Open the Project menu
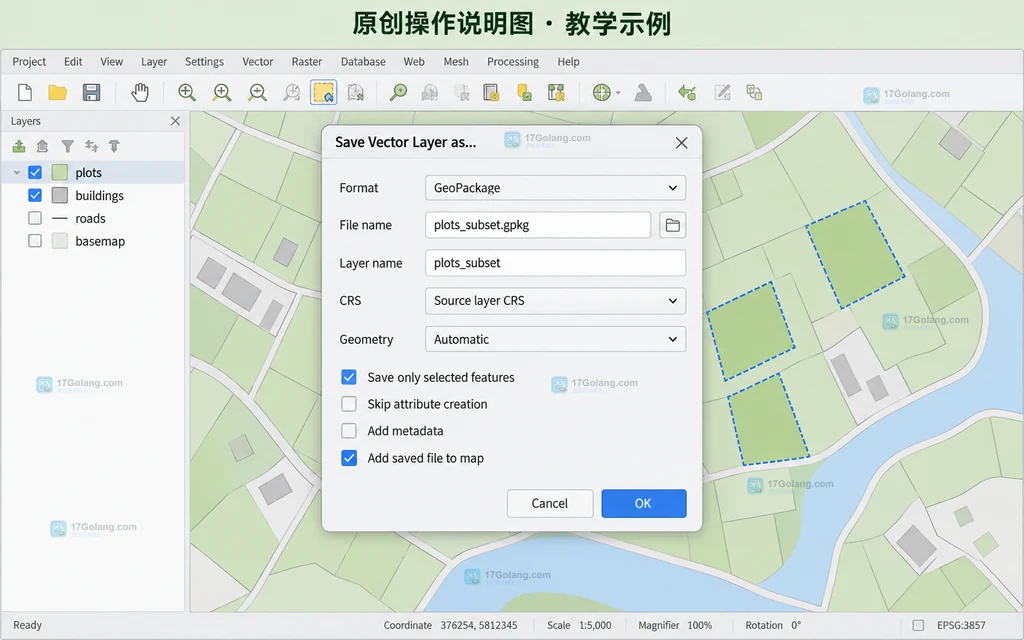The image size is (1024, 640). pos(29,61)
